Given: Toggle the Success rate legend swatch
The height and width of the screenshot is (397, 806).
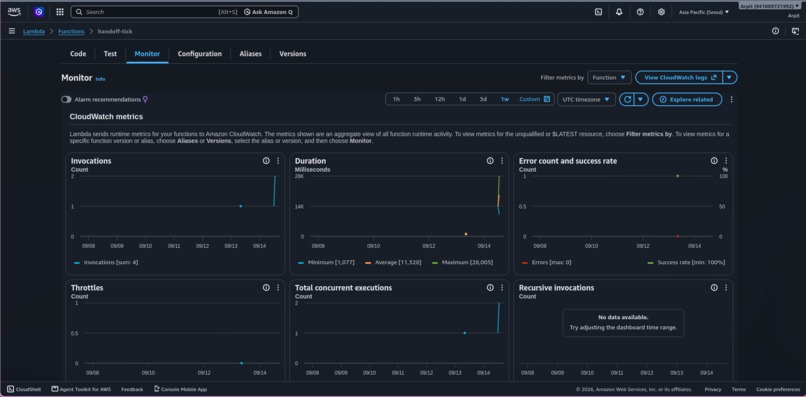Looking at the screenshot, I should tap(651, 262).
